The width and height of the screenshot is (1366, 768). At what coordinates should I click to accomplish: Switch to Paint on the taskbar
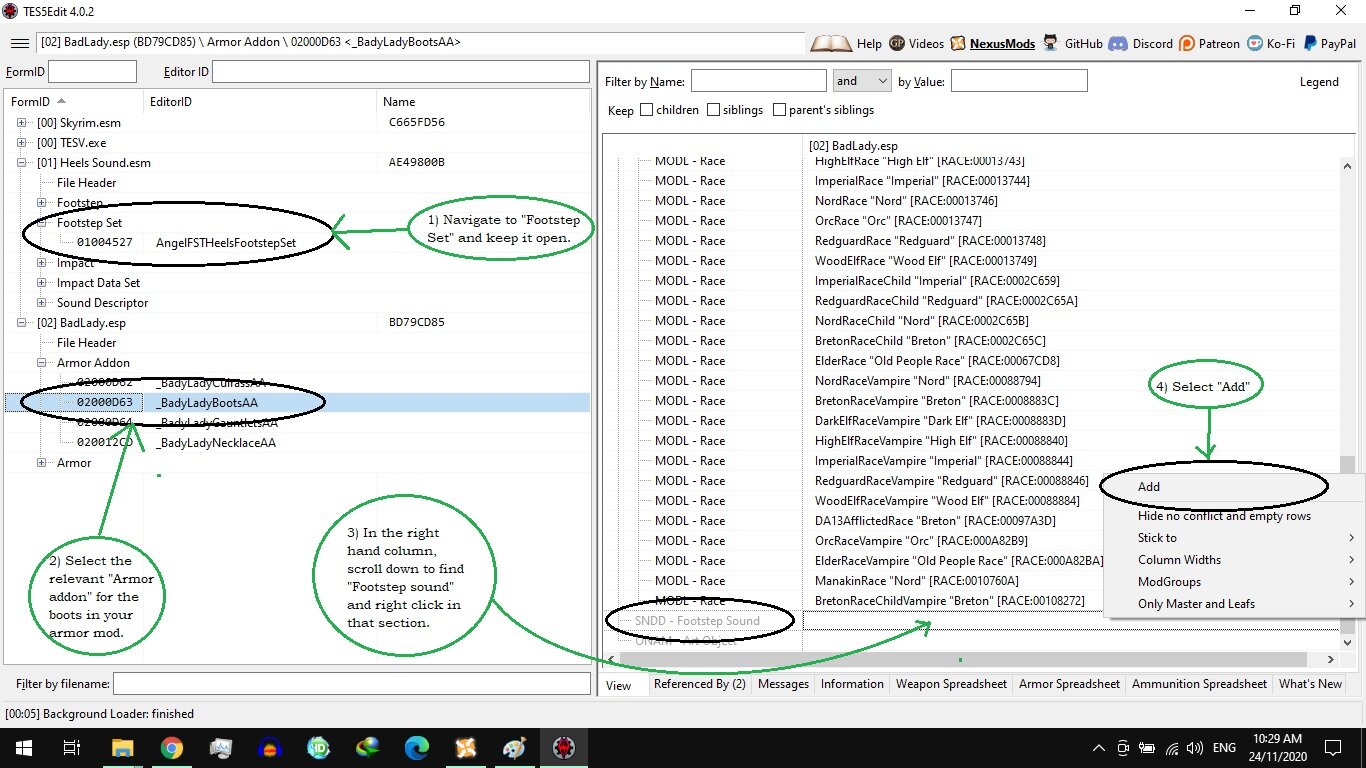coord(514,748)
